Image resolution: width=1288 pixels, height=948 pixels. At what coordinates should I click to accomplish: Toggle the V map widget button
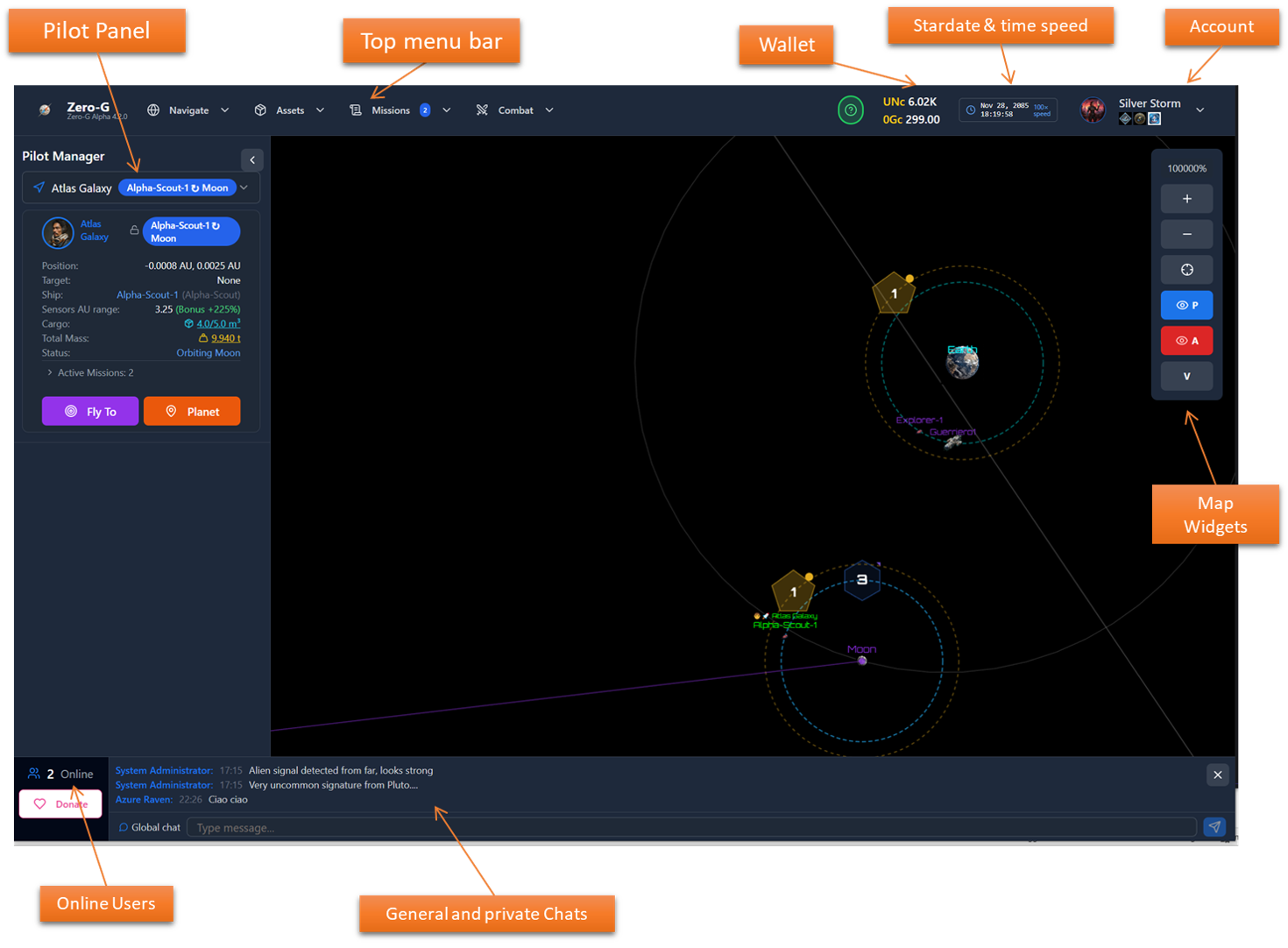(x=1186, y=376)
